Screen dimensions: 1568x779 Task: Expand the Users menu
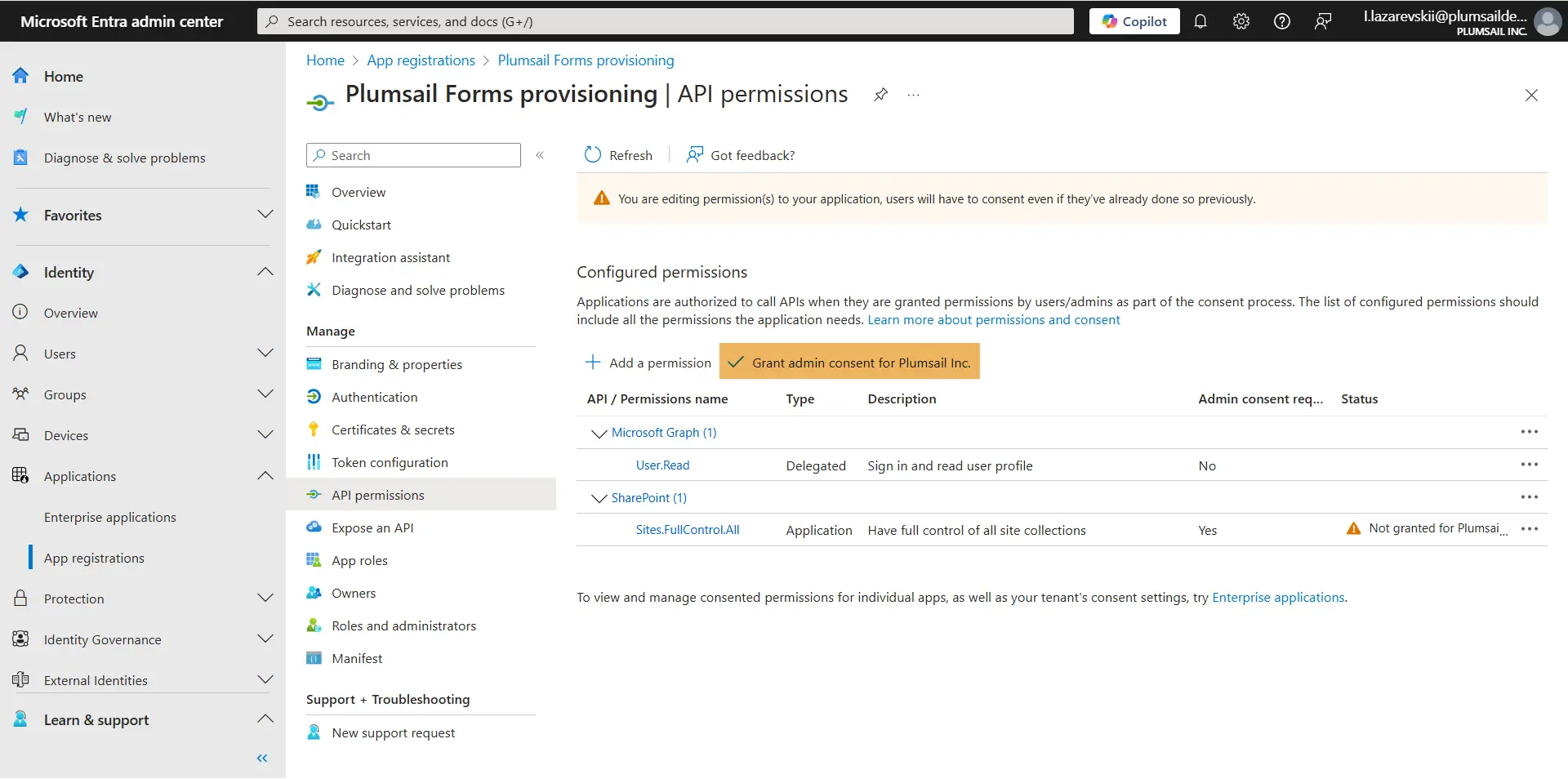tap(265, 354)
